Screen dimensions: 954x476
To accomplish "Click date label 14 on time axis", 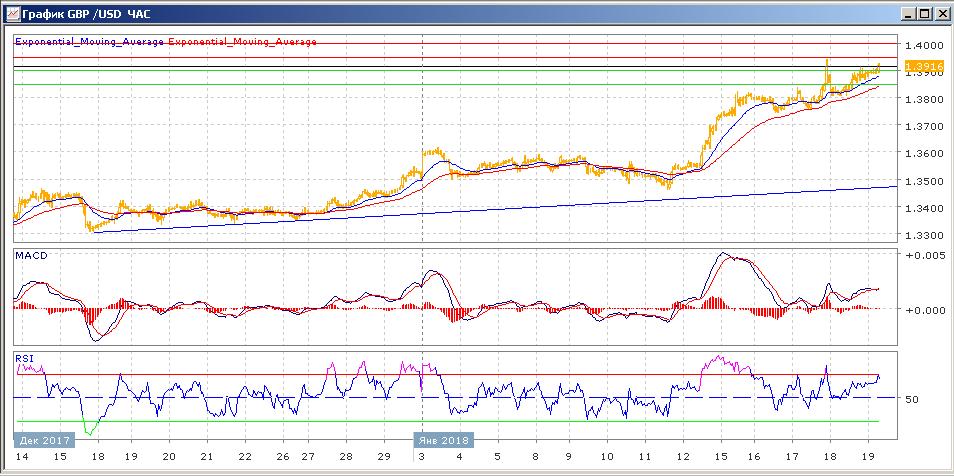I will point(21,457).
